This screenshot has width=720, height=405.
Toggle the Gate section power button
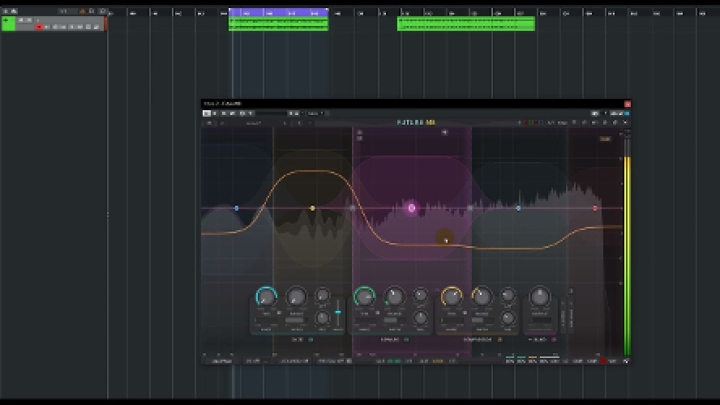point(311,340)
